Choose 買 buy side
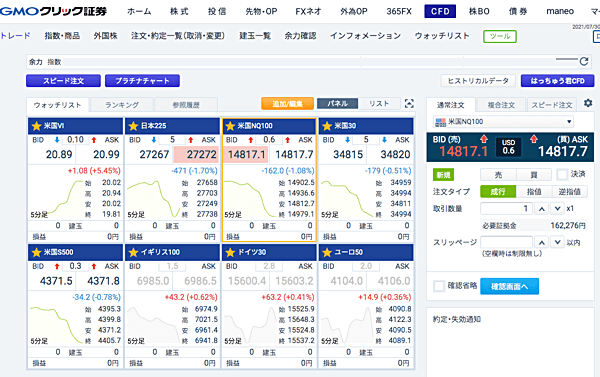Screen dimensions: 600x377 point(534,175)
